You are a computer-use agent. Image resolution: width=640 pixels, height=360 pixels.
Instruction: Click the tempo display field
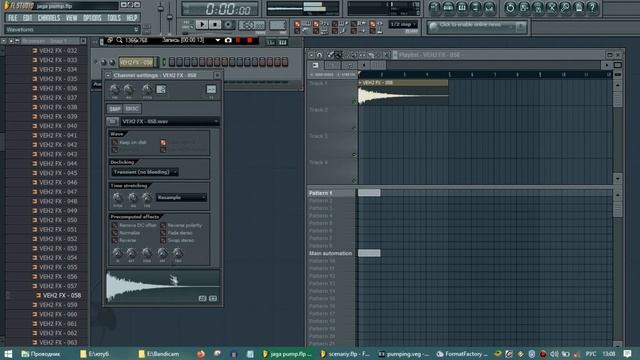pos(251,25)
